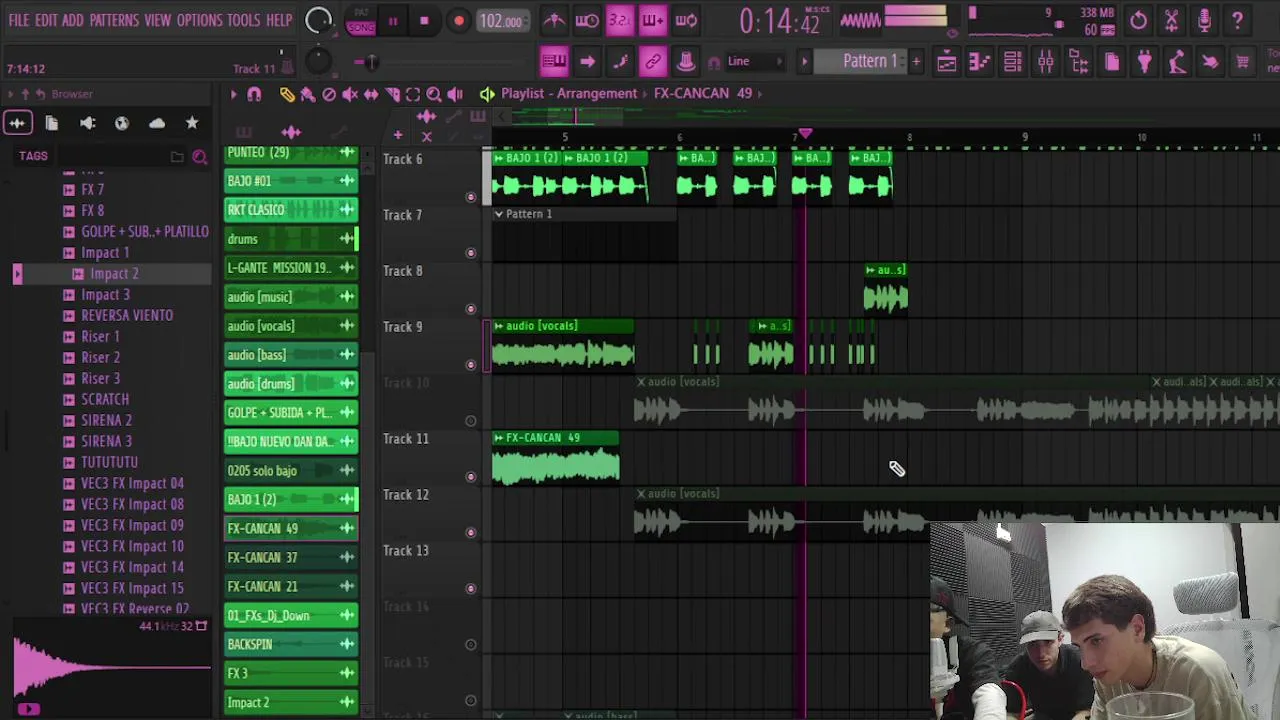
Task: Open the audio [vocals] clip menu on Track 9
Action: (x=498, y=326)
